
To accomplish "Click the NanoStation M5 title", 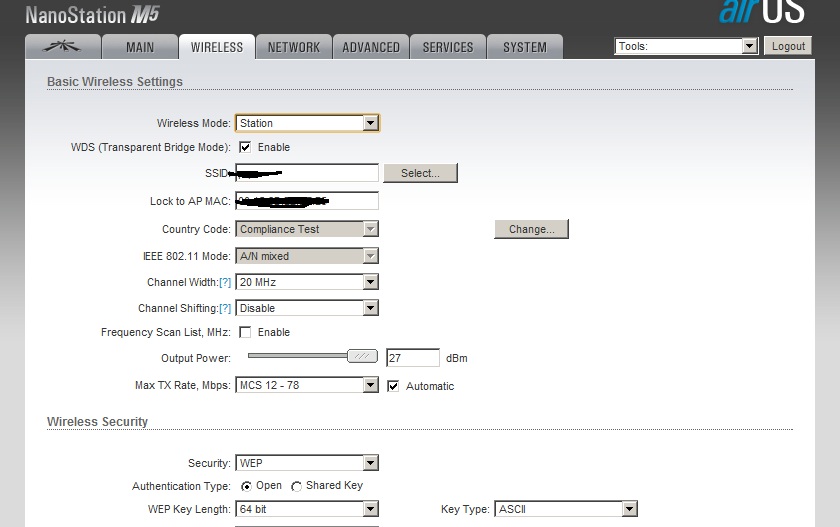I will (x=92, y=15).
